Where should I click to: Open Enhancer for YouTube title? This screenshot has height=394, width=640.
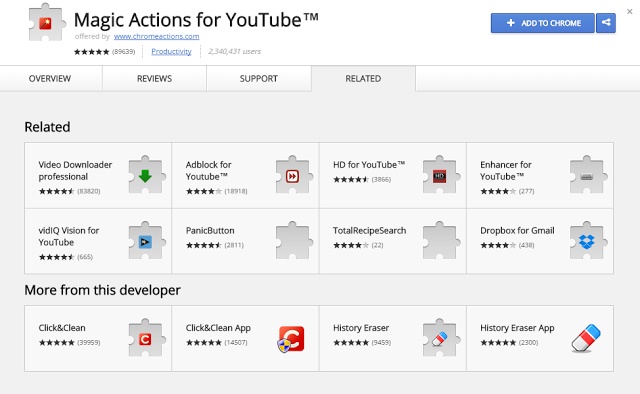506,171
